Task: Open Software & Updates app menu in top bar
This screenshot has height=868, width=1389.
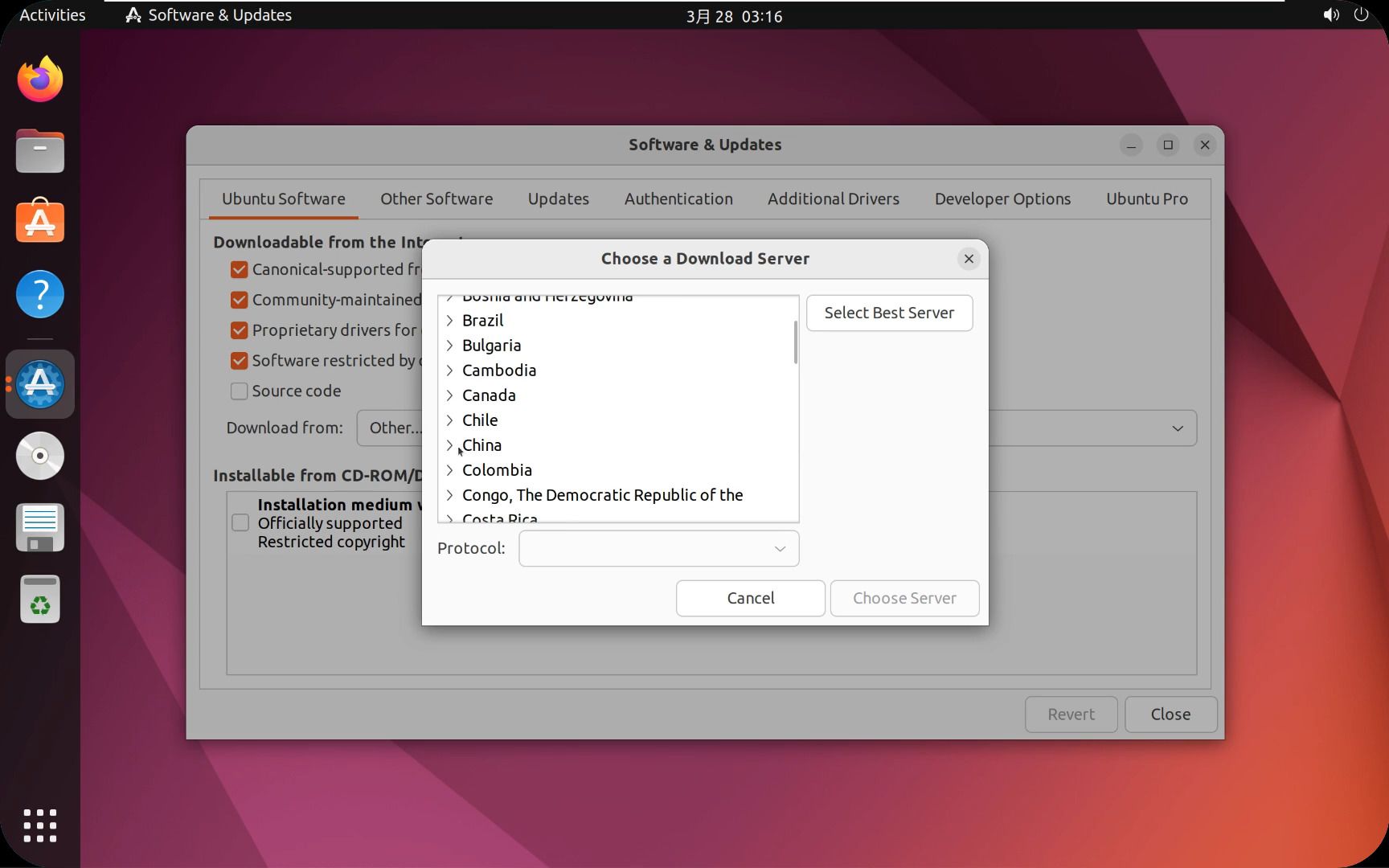Action: [x=209, y=14]
